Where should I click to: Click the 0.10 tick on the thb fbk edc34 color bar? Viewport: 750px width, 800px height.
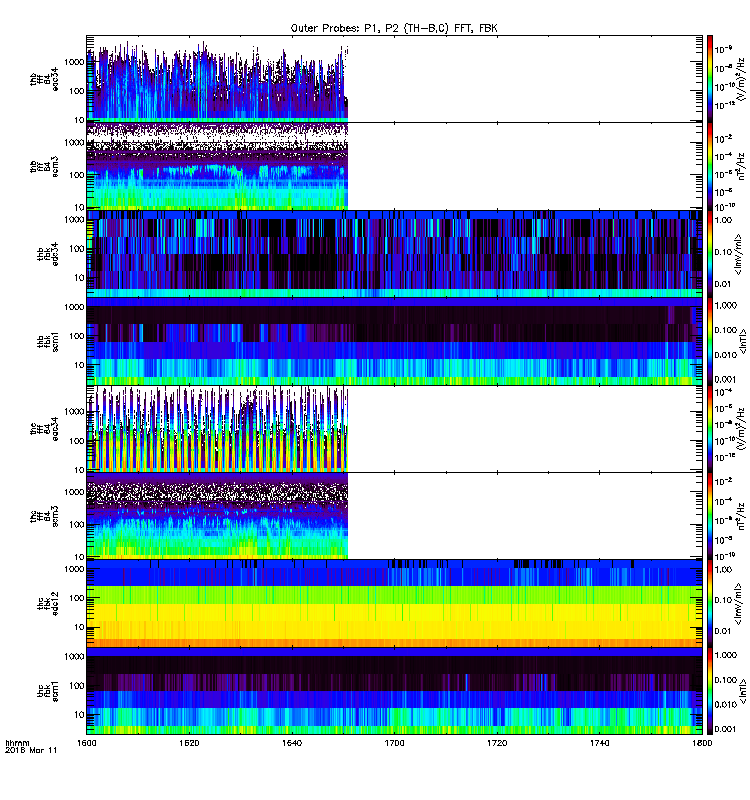[723, 252]
